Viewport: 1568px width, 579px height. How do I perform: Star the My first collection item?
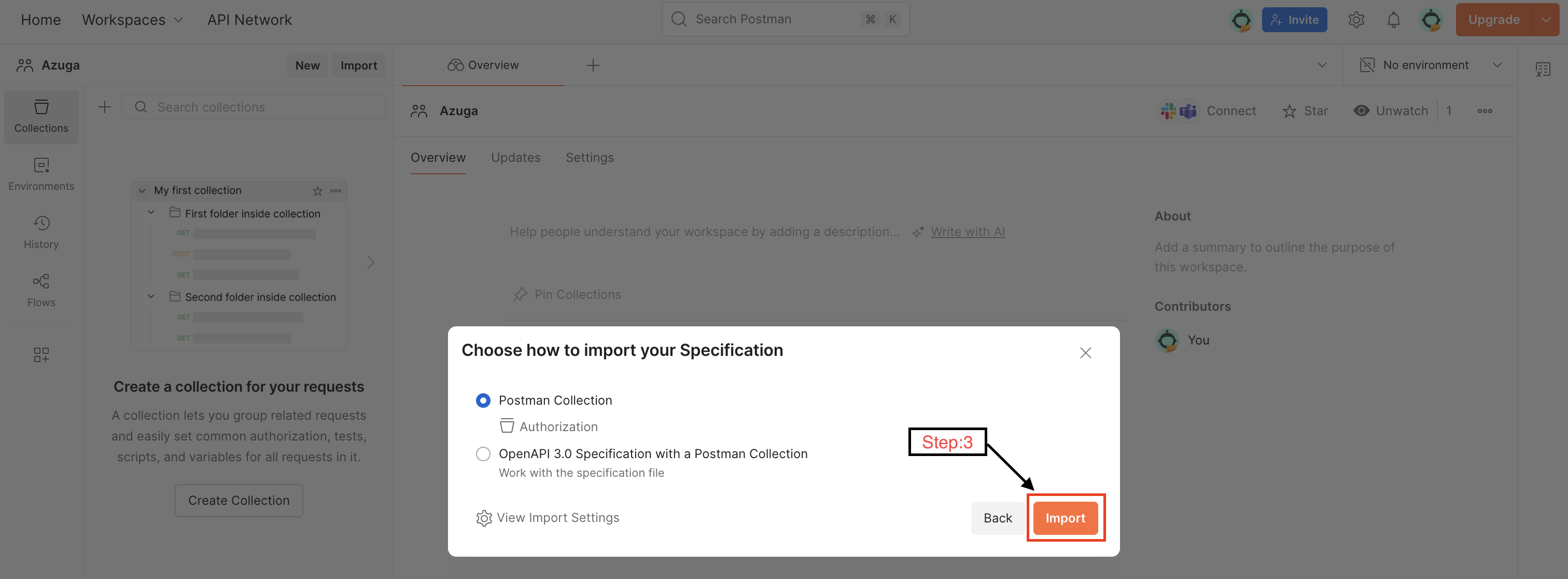click(x=317, y=191)
